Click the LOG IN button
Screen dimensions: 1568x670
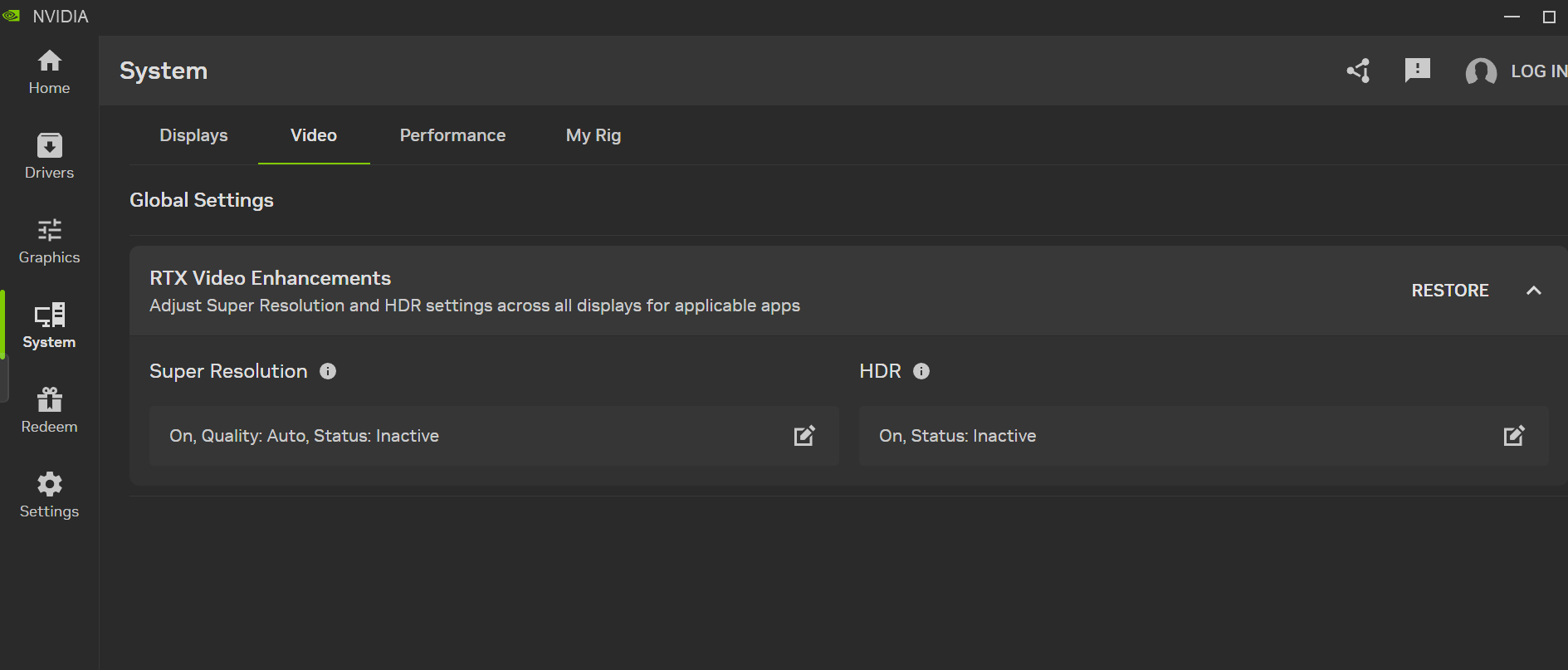click(1539, 71)
